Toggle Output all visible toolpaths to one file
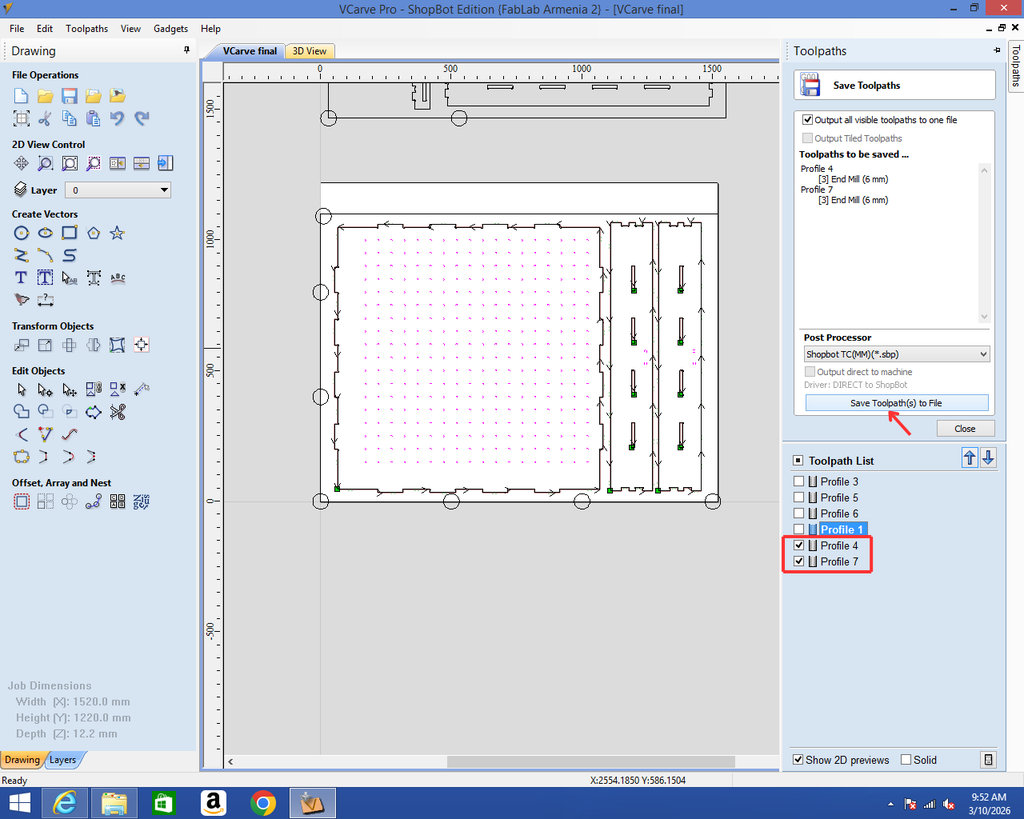The height and width of the screenshot is (819, 1024). (808, 120)
